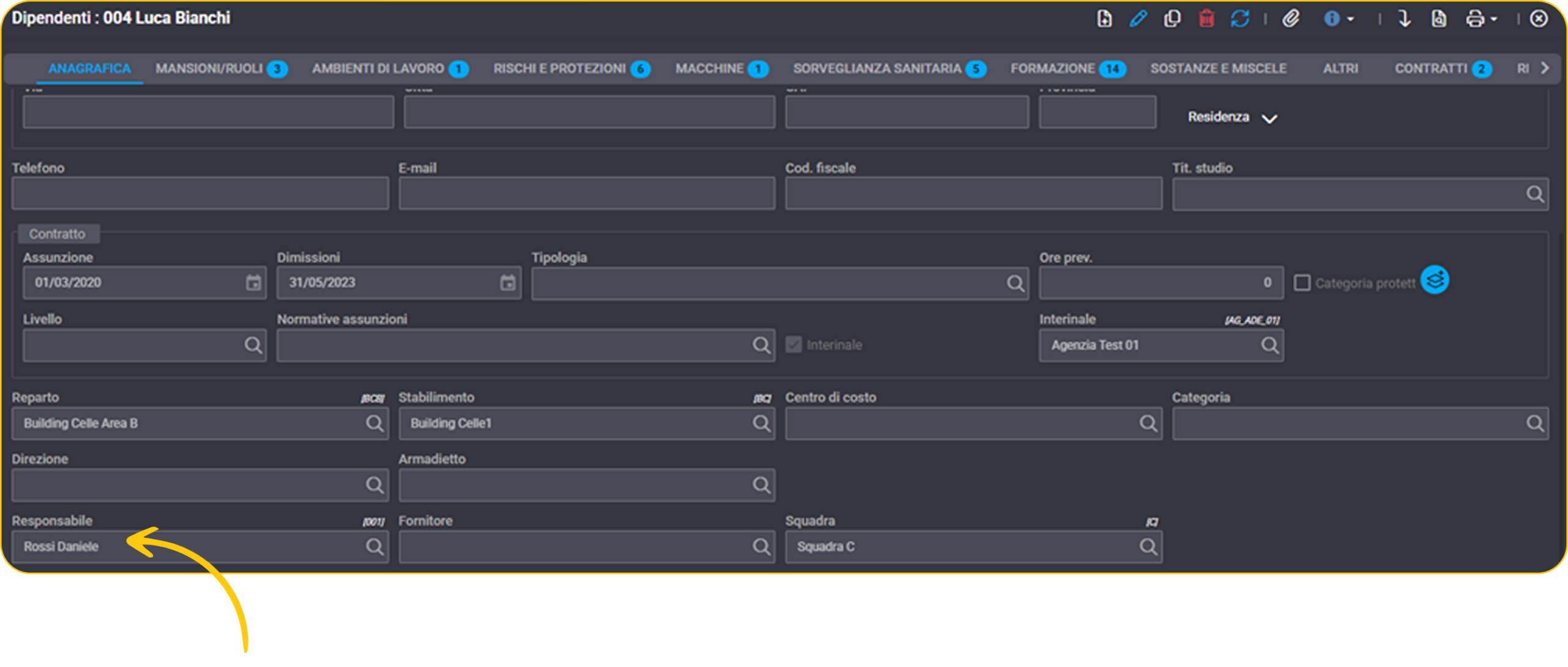Search Direzione with magnifier icon
The image size is (1568, 667).
(x=375, y=485)
